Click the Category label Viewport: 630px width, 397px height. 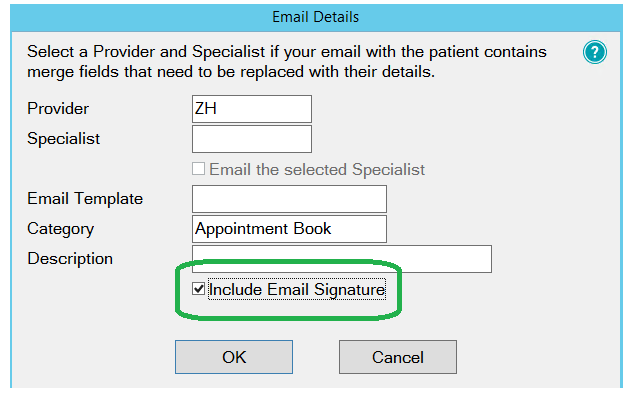pyautogui.click(x=61, y=229)
